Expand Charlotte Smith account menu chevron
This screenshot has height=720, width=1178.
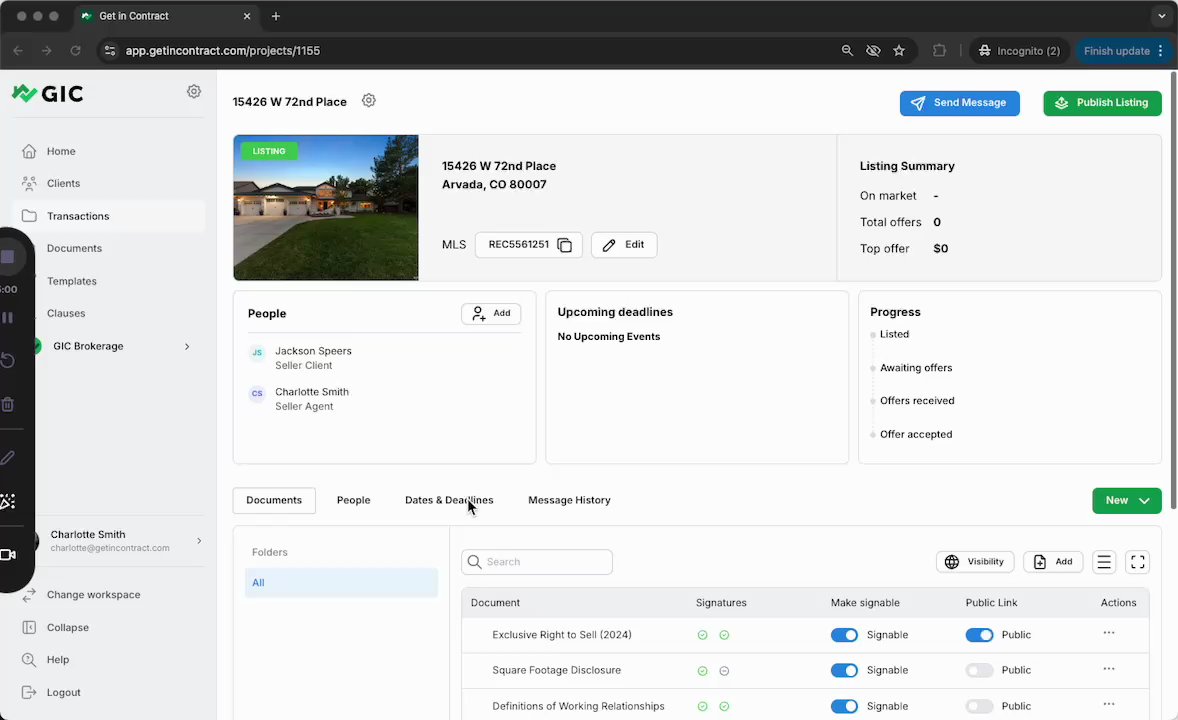[199, 540]
